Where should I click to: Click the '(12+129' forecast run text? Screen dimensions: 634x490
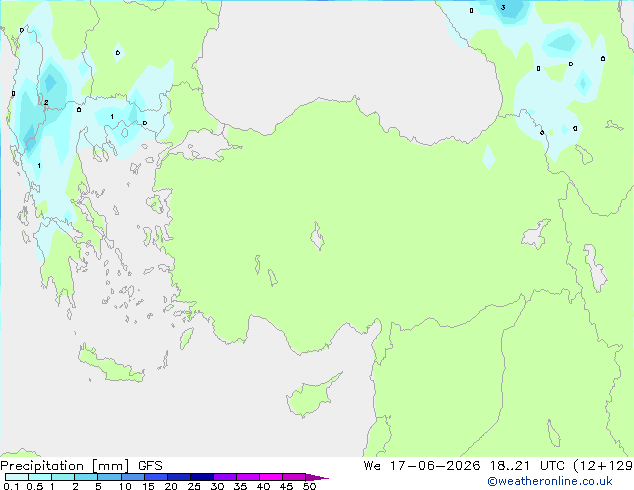(603, 466)
